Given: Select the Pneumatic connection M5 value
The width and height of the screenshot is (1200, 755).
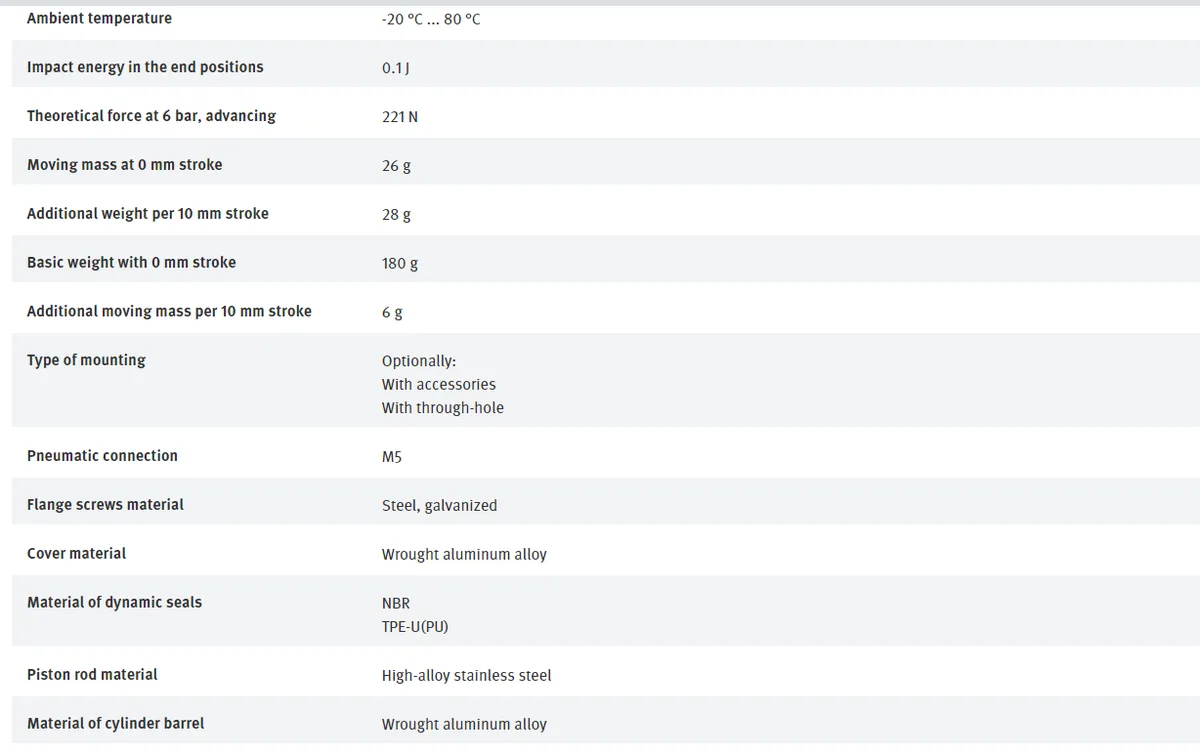Looking at the screenshot, I should [392, 457].
